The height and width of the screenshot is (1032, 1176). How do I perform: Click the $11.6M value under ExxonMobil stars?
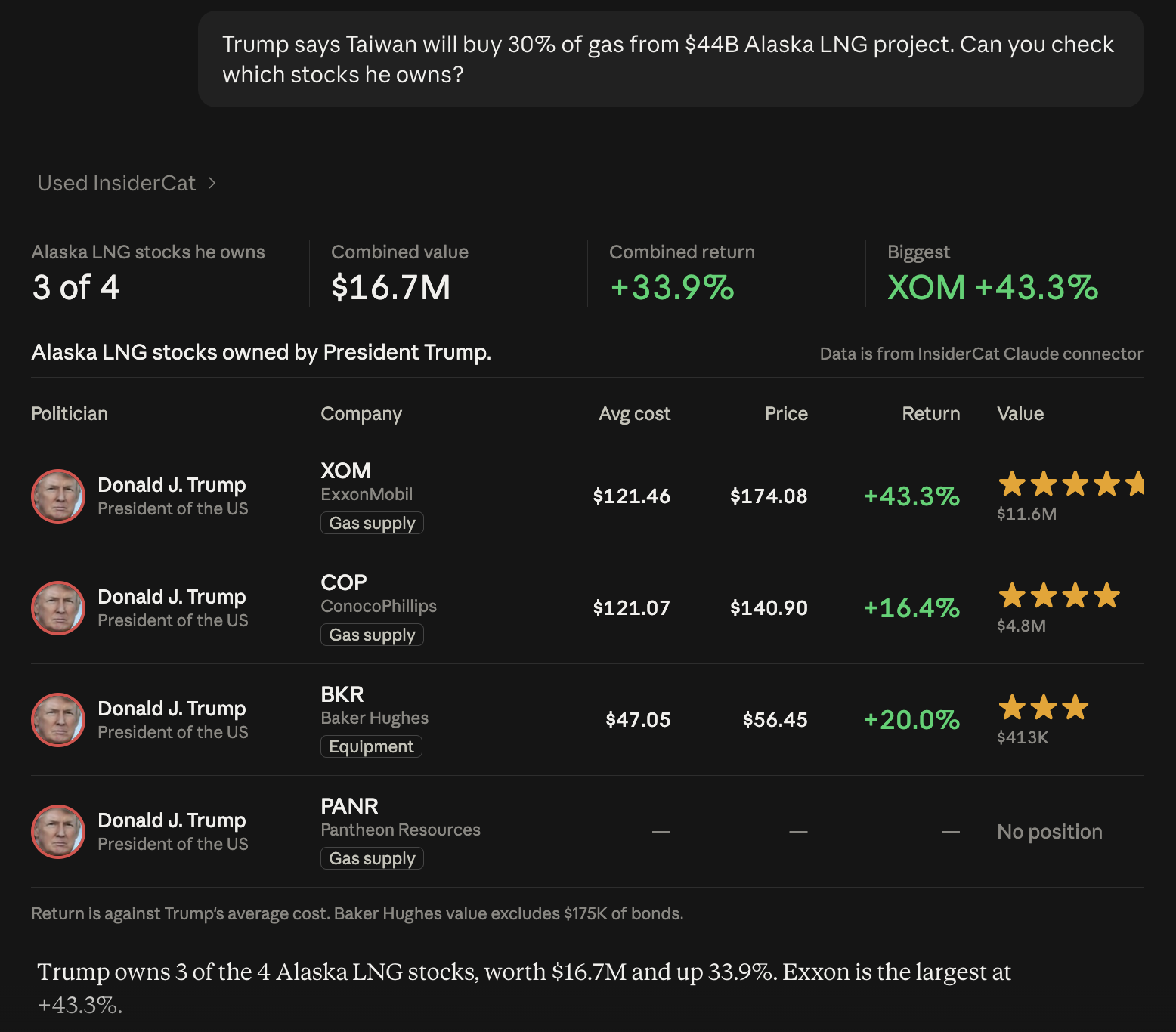tap(1026, 514)
